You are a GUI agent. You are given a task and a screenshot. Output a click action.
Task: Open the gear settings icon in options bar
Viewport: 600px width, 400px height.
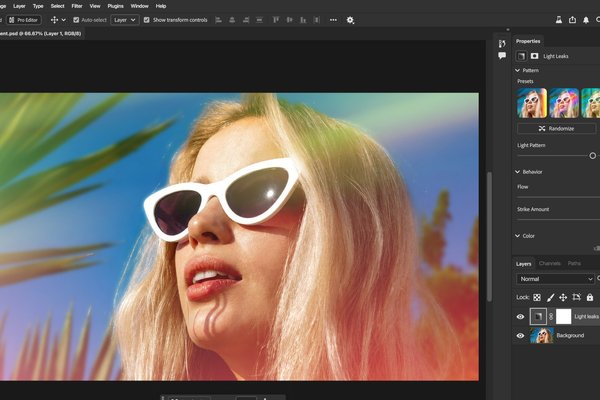point(350,20)
